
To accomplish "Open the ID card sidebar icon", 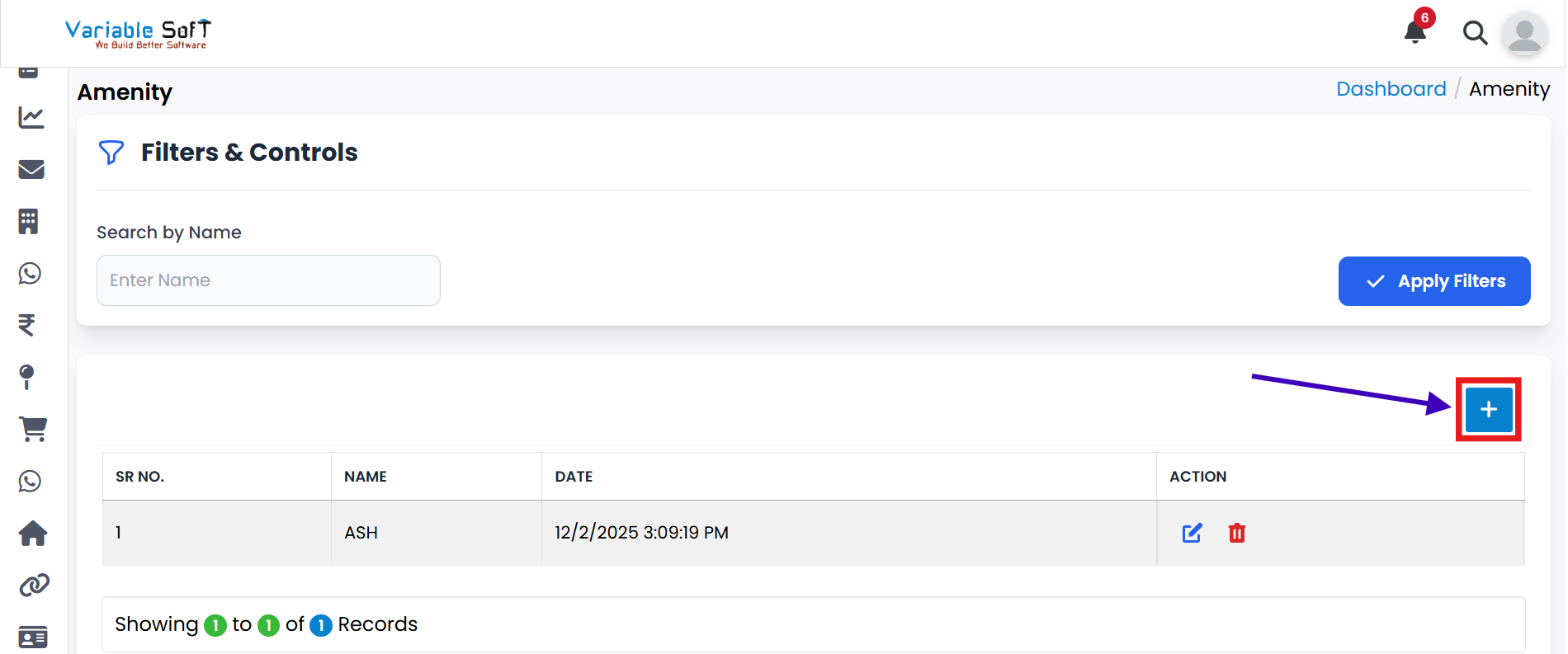I will pyautogui.click(x=33, y=638).
